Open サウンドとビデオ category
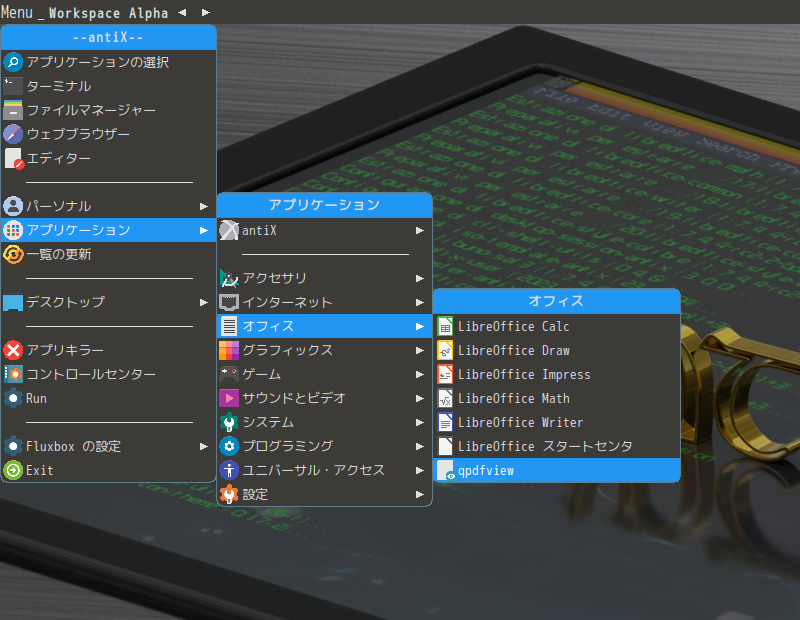800x620 pixels. pos(324,398)
